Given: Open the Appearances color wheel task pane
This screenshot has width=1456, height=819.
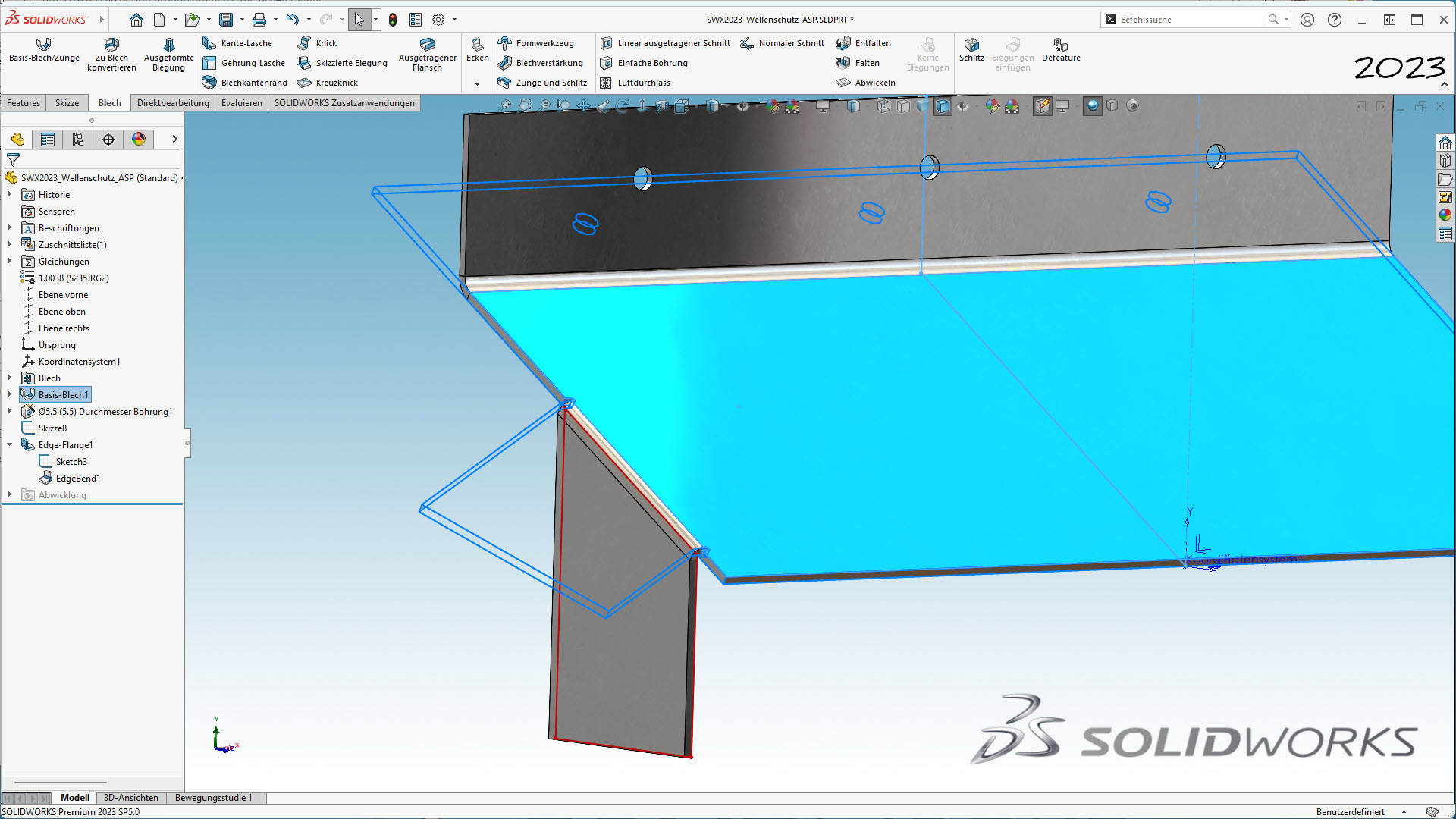Looking at the screenshot, I should pos(1445,215).
